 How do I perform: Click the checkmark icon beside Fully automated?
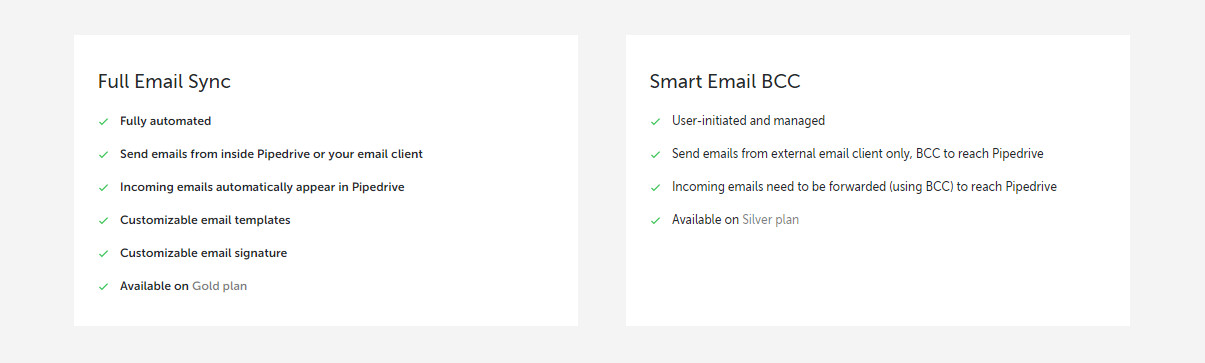[x=103, y=121]
